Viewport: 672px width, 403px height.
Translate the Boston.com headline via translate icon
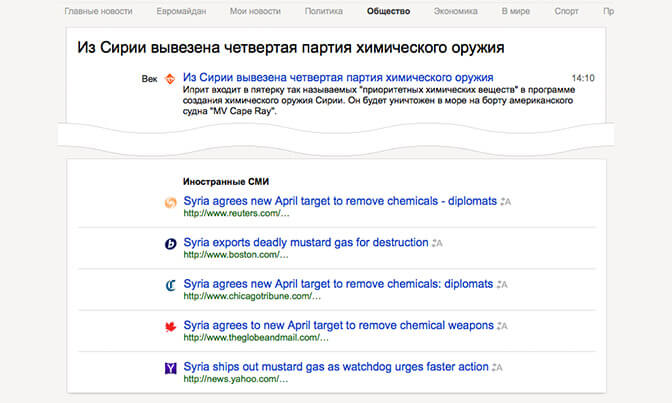coord(437,243)
